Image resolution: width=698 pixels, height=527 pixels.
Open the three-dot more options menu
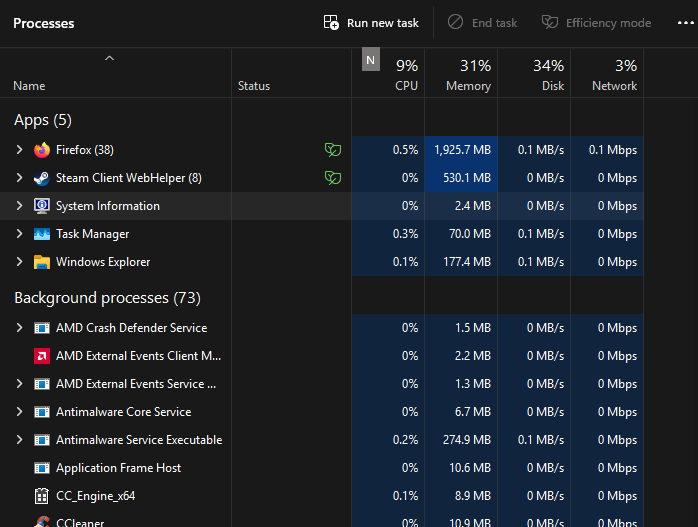[686, 23]
